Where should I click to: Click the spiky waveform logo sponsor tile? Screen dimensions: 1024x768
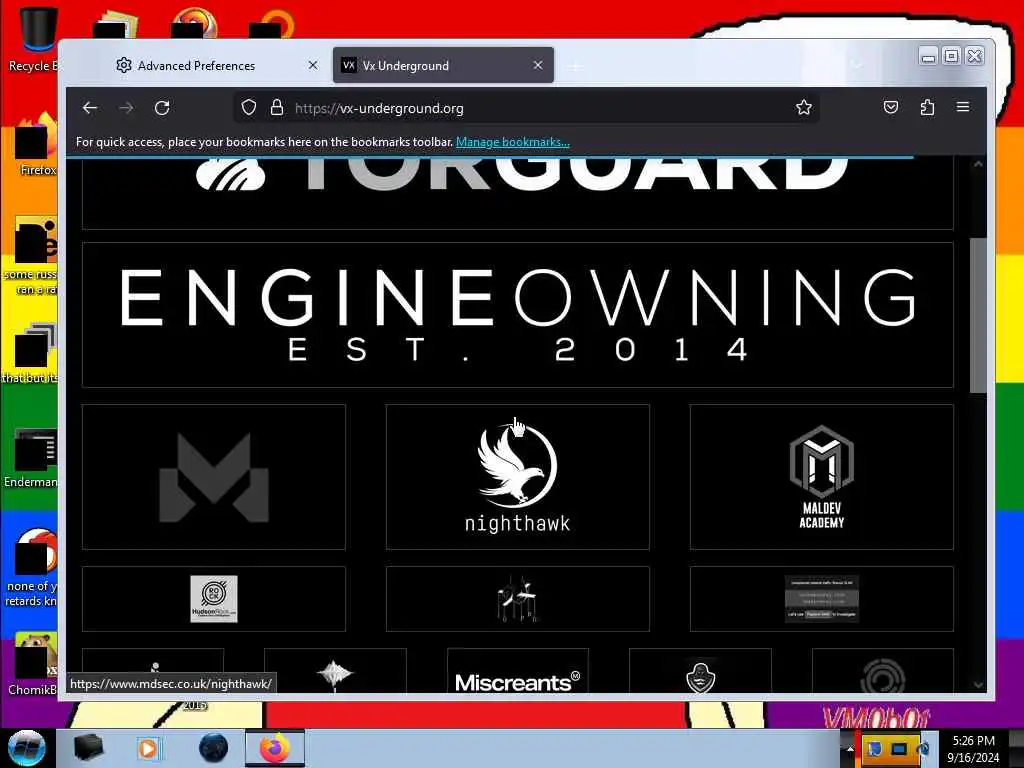click(335, 671)
